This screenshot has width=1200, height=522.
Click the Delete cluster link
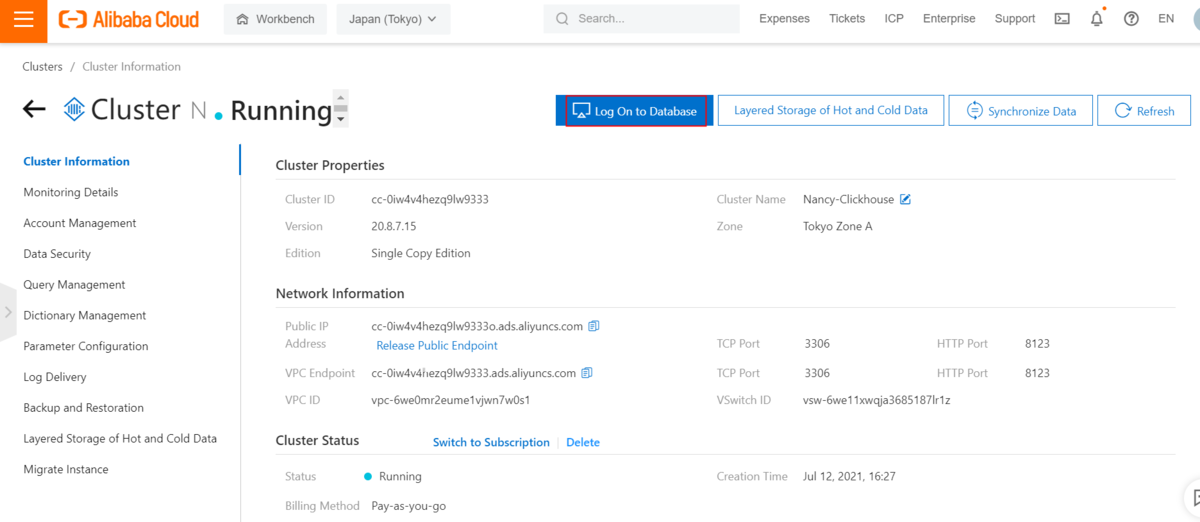pyautogui.click(x=583, y=442)
